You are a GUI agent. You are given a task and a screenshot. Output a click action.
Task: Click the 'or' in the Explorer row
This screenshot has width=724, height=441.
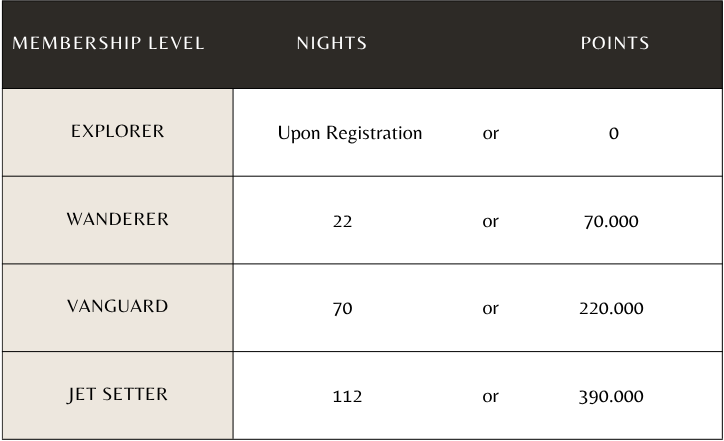click(490, 134)
